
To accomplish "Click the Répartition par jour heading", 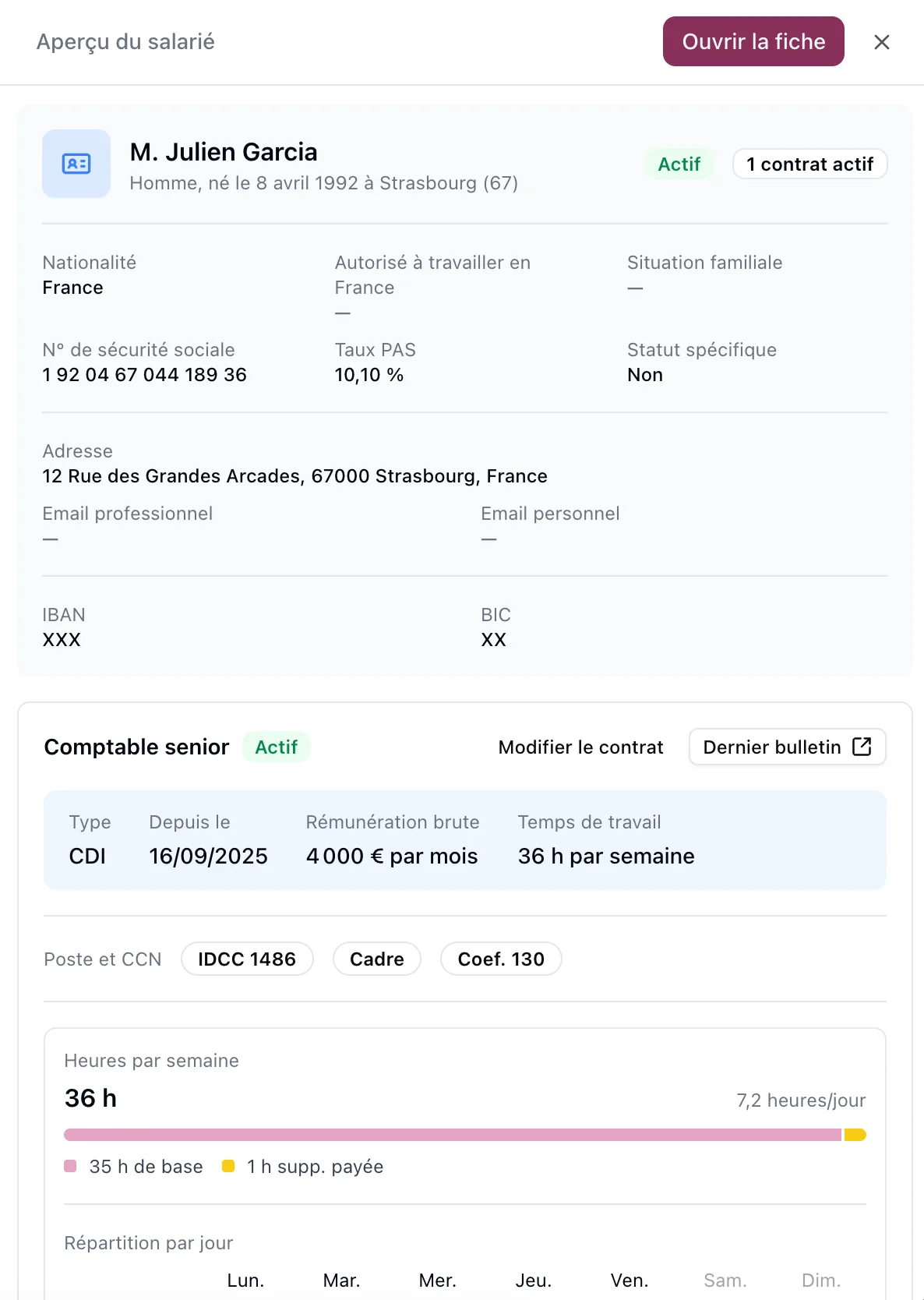I will coord(149,1243).
